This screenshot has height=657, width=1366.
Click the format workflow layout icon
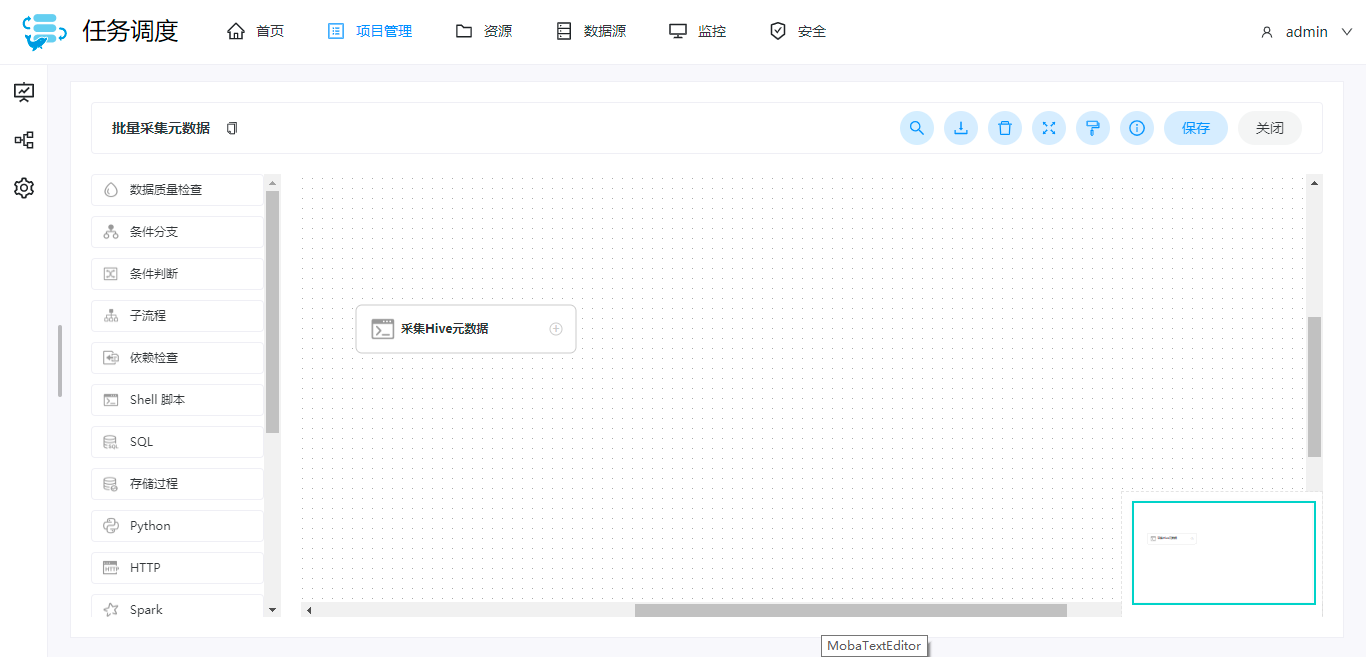1093,128
